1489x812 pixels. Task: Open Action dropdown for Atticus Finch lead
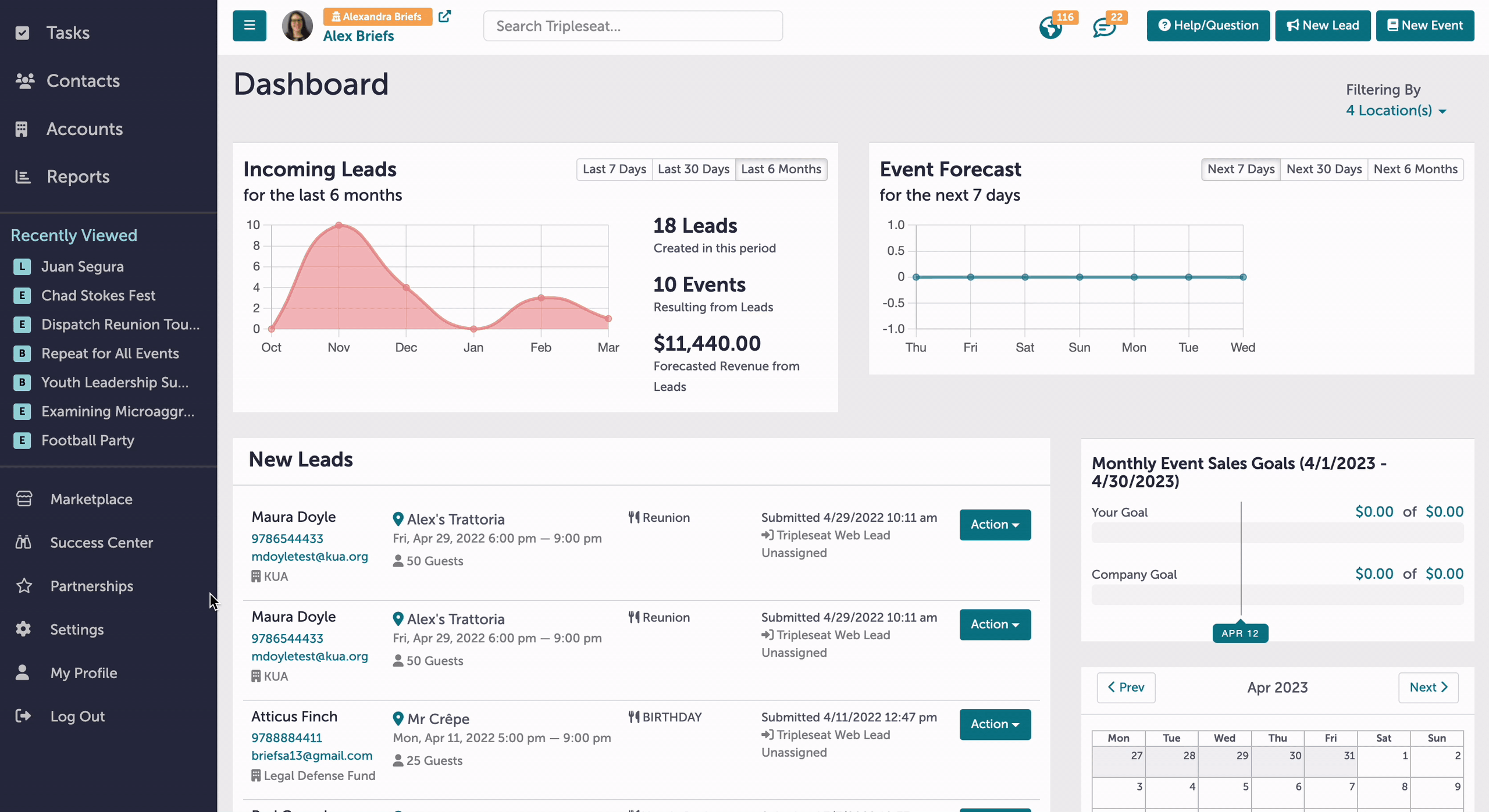995,724
